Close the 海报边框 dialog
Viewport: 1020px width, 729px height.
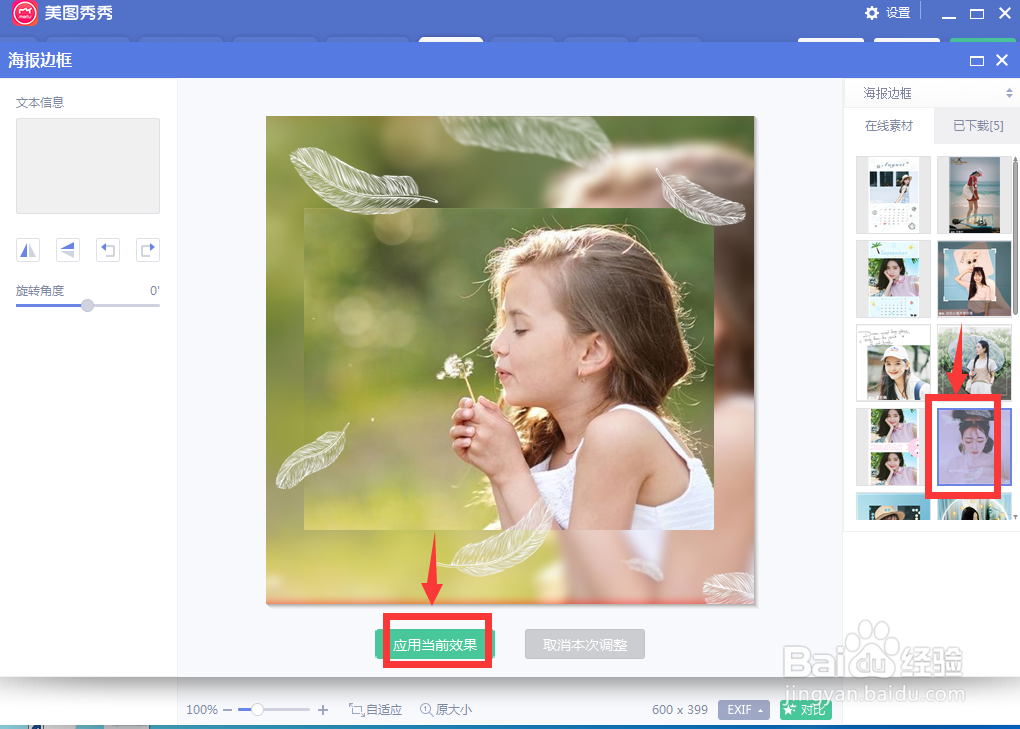[x=1002, y=60]
